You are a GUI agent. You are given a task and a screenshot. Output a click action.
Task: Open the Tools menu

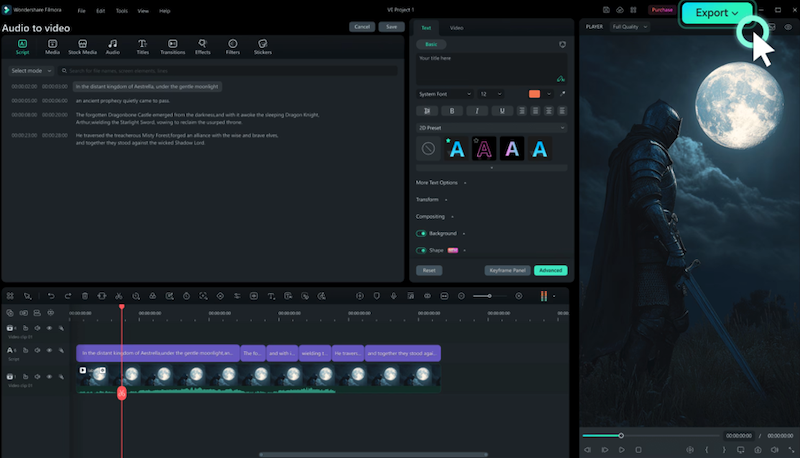click(121, 10)
